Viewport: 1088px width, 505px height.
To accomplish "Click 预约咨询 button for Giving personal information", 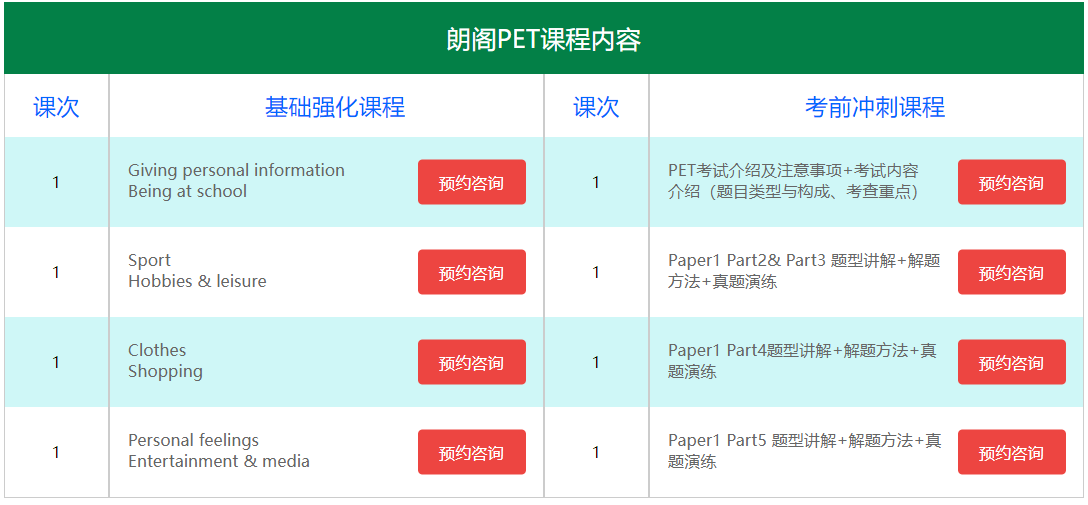I will tap(471, 183).
